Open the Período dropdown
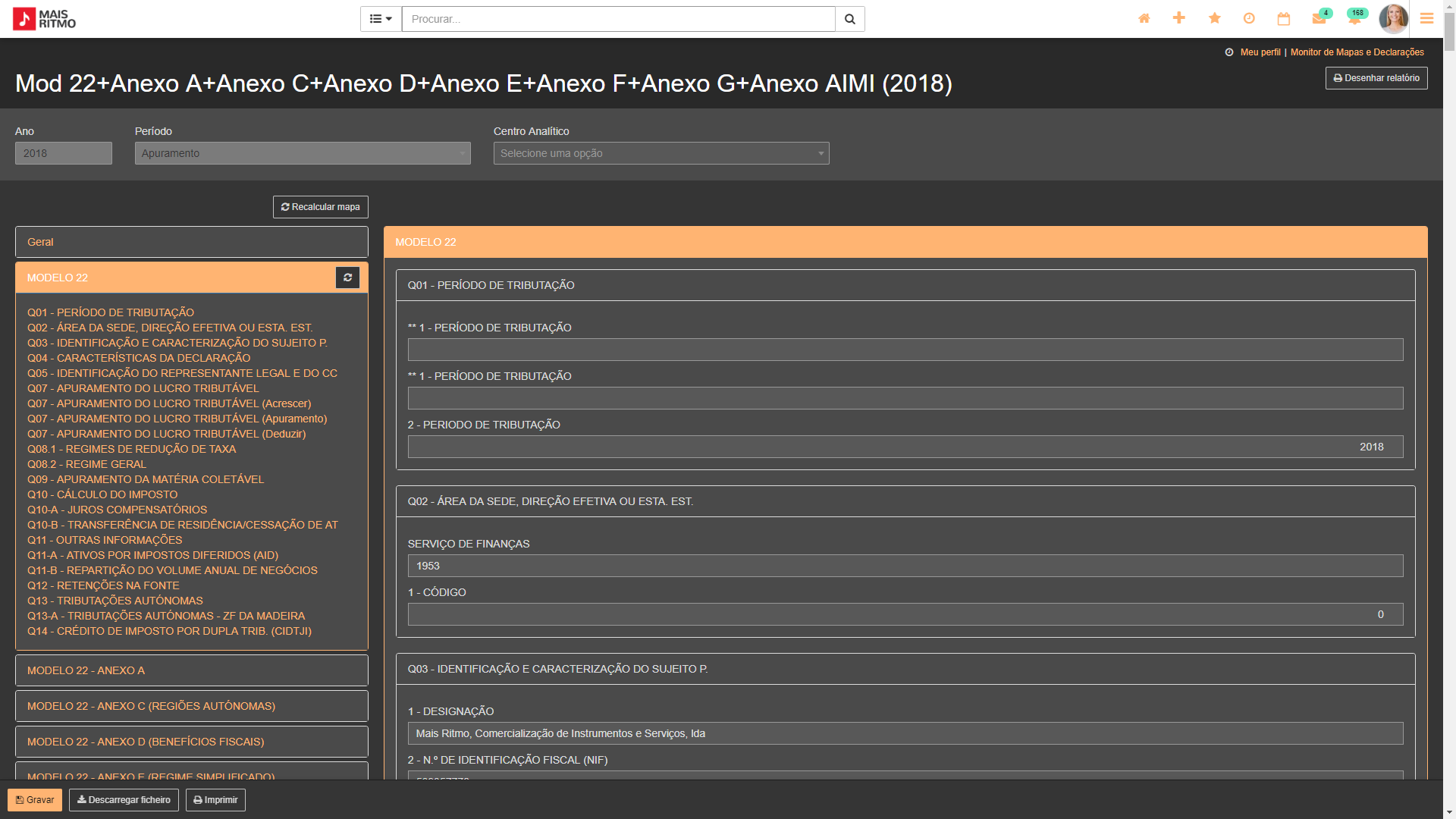This screenshot has width=1456, height=819. click(x=303, y=153)
